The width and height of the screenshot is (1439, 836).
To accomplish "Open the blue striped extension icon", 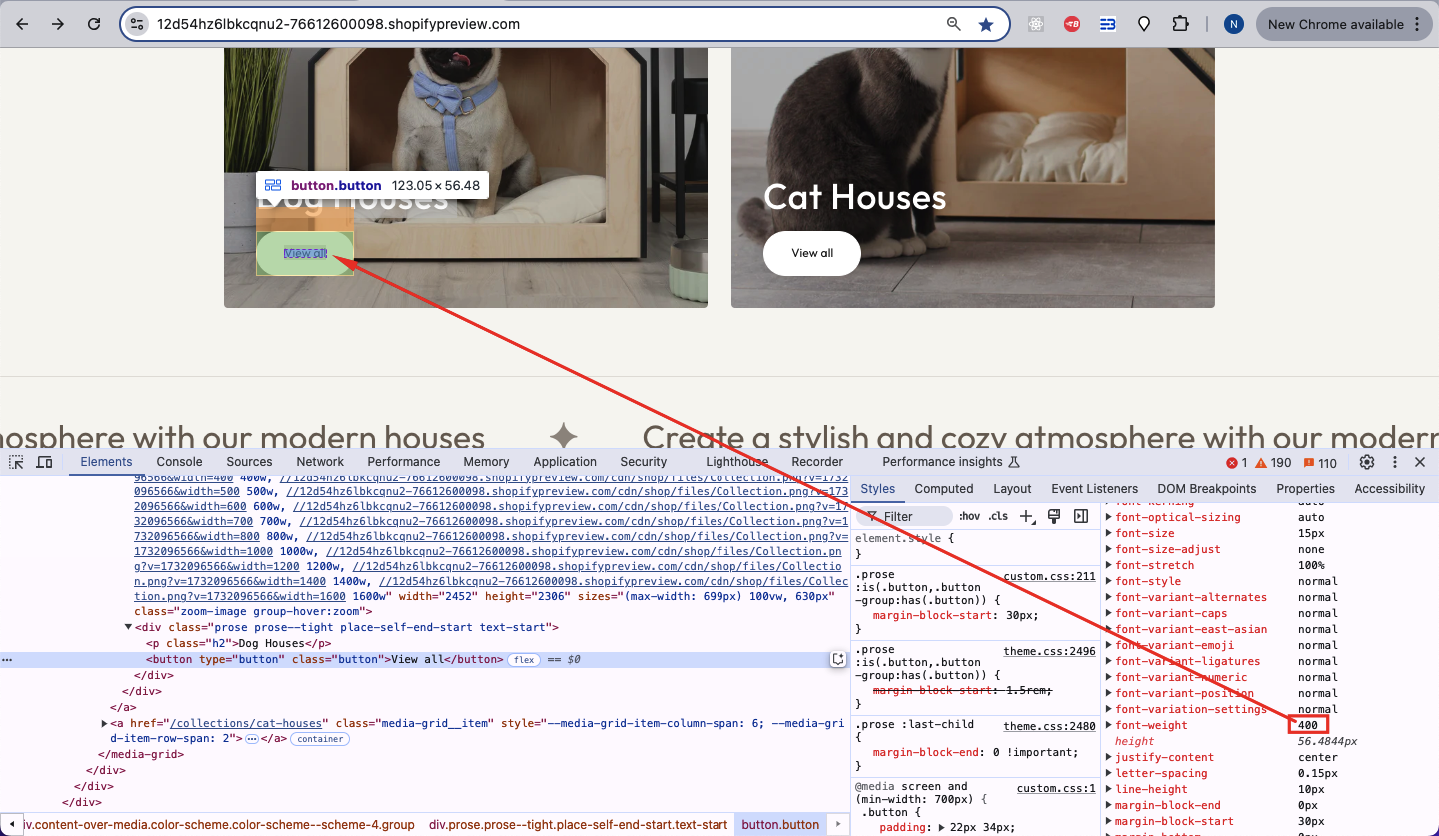I will tap(1108, 24).
